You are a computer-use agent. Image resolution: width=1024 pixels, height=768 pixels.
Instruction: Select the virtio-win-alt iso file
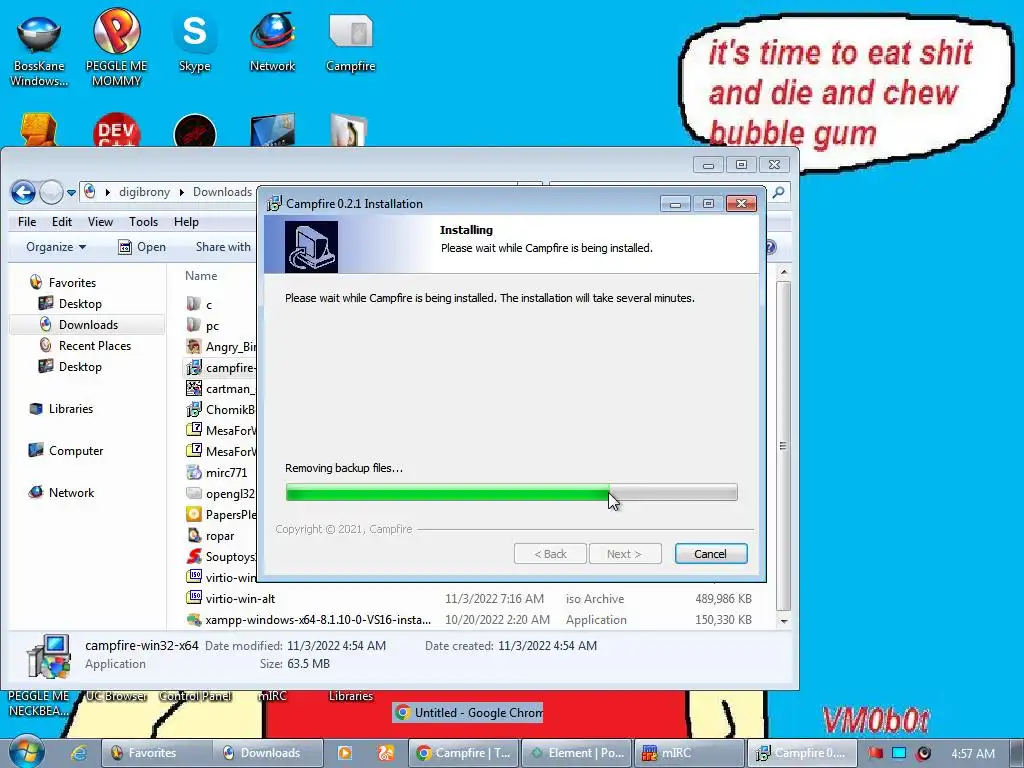click(x=231, y=598)
